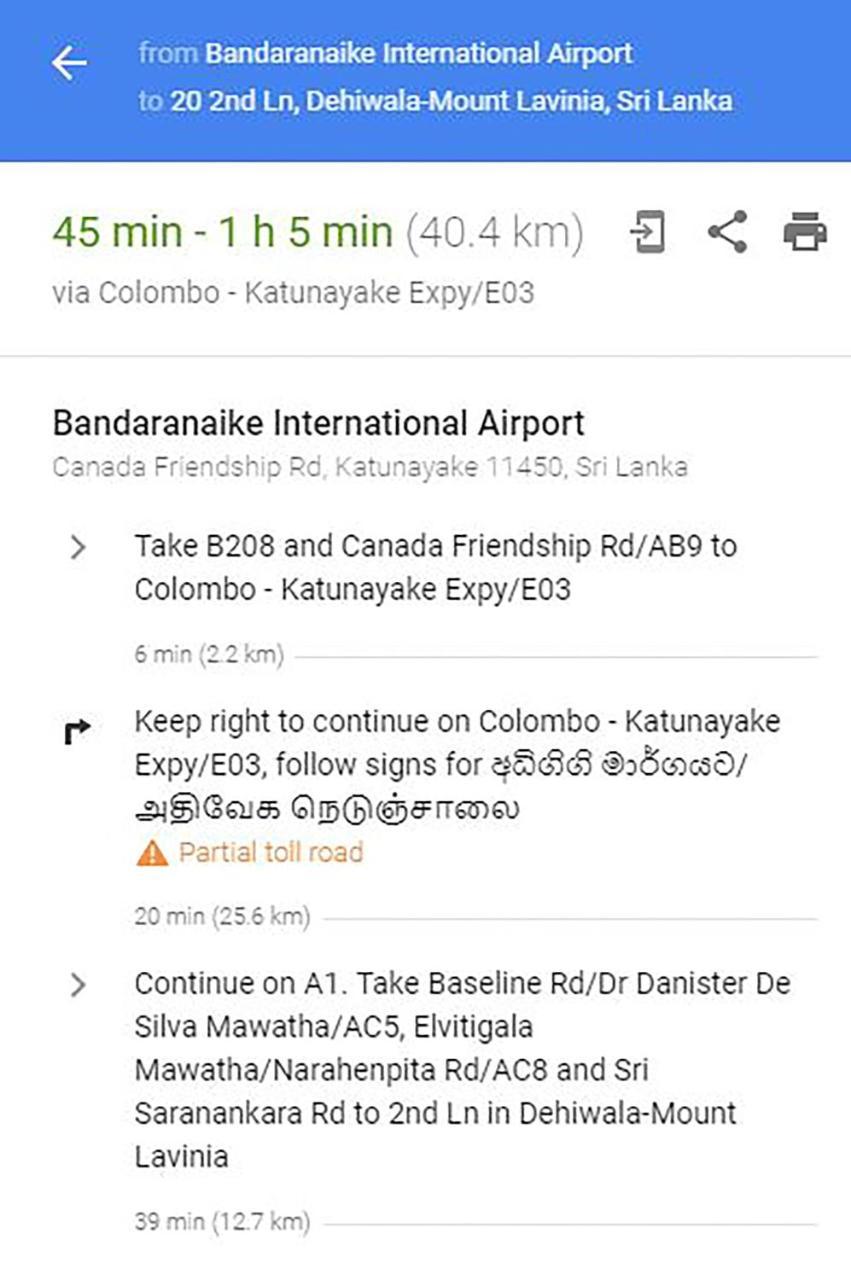Open the Continue on A1 step text
Screen dimensions: 851x1280
(463, 1070)
